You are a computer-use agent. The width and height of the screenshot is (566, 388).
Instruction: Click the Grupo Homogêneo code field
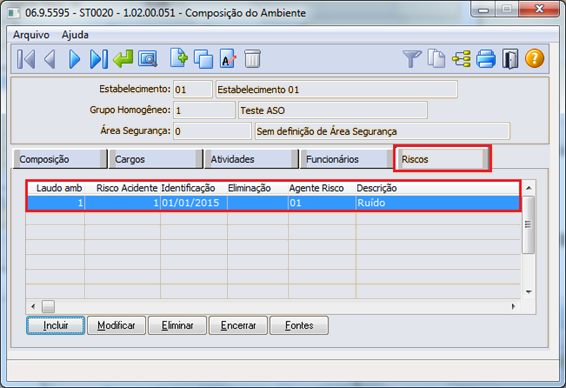coord(204,110)
